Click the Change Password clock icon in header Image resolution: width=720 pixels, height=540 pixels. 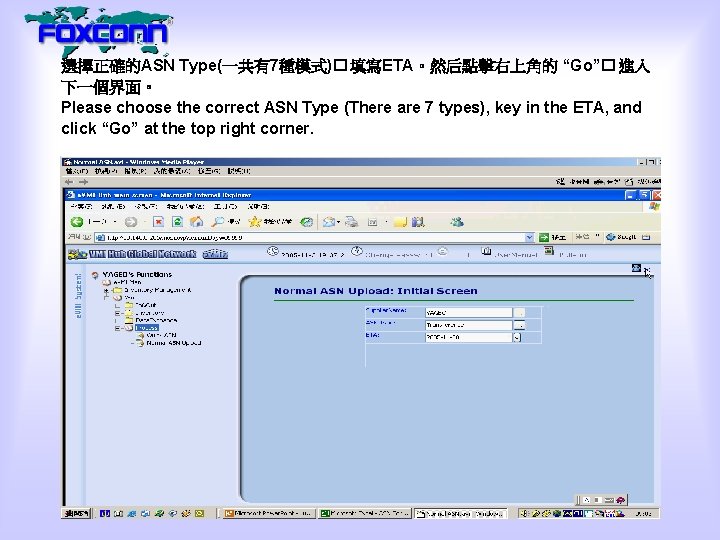click(357, 252)
